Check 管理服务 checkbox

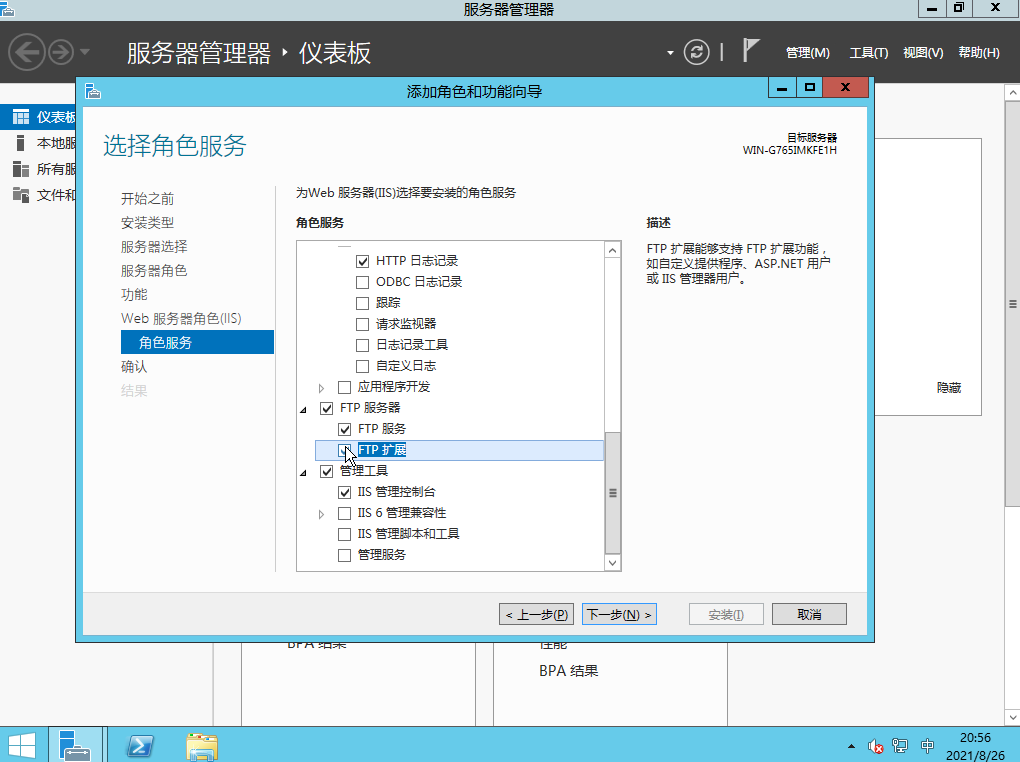pyautogui.click(x=345, y=555)
